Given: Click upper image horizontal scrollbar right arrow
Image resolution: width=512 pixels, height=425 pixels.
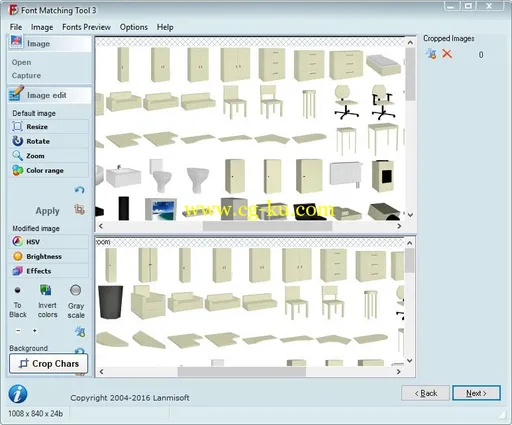Looking at the screenshot, I should tap(399, 226).
